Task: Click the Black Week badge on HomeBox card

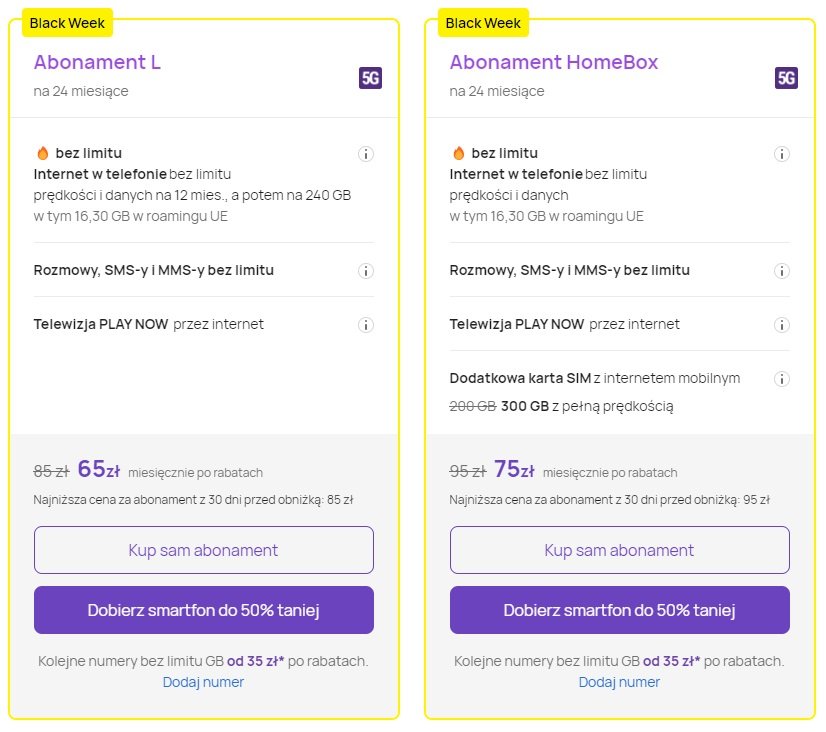Action: coord(483,23)
